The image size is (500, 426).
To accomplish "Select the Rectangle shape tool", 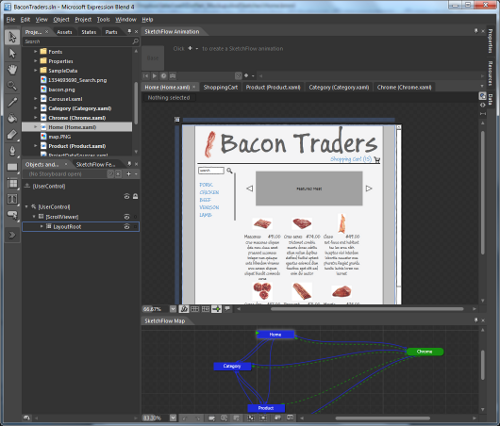I will pyautogui.click(x=12, y=167).
